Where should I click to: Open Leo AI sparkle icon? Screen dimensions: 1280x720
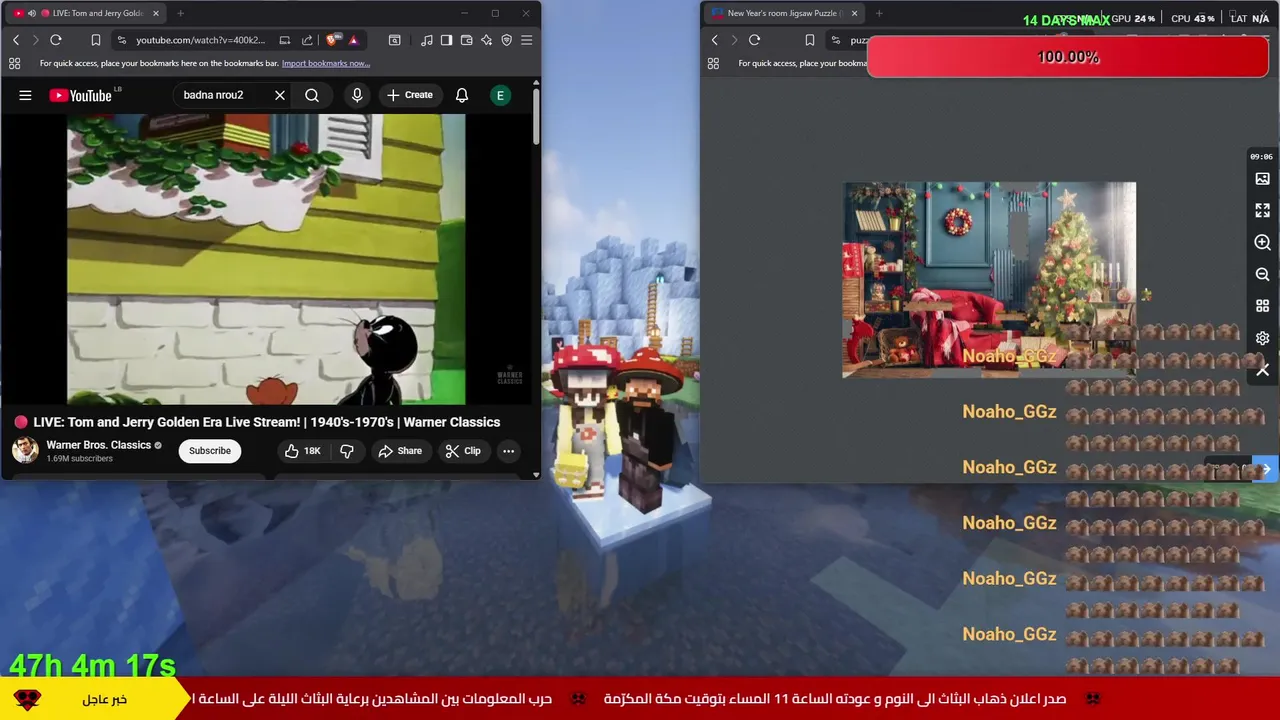(486, 40)
